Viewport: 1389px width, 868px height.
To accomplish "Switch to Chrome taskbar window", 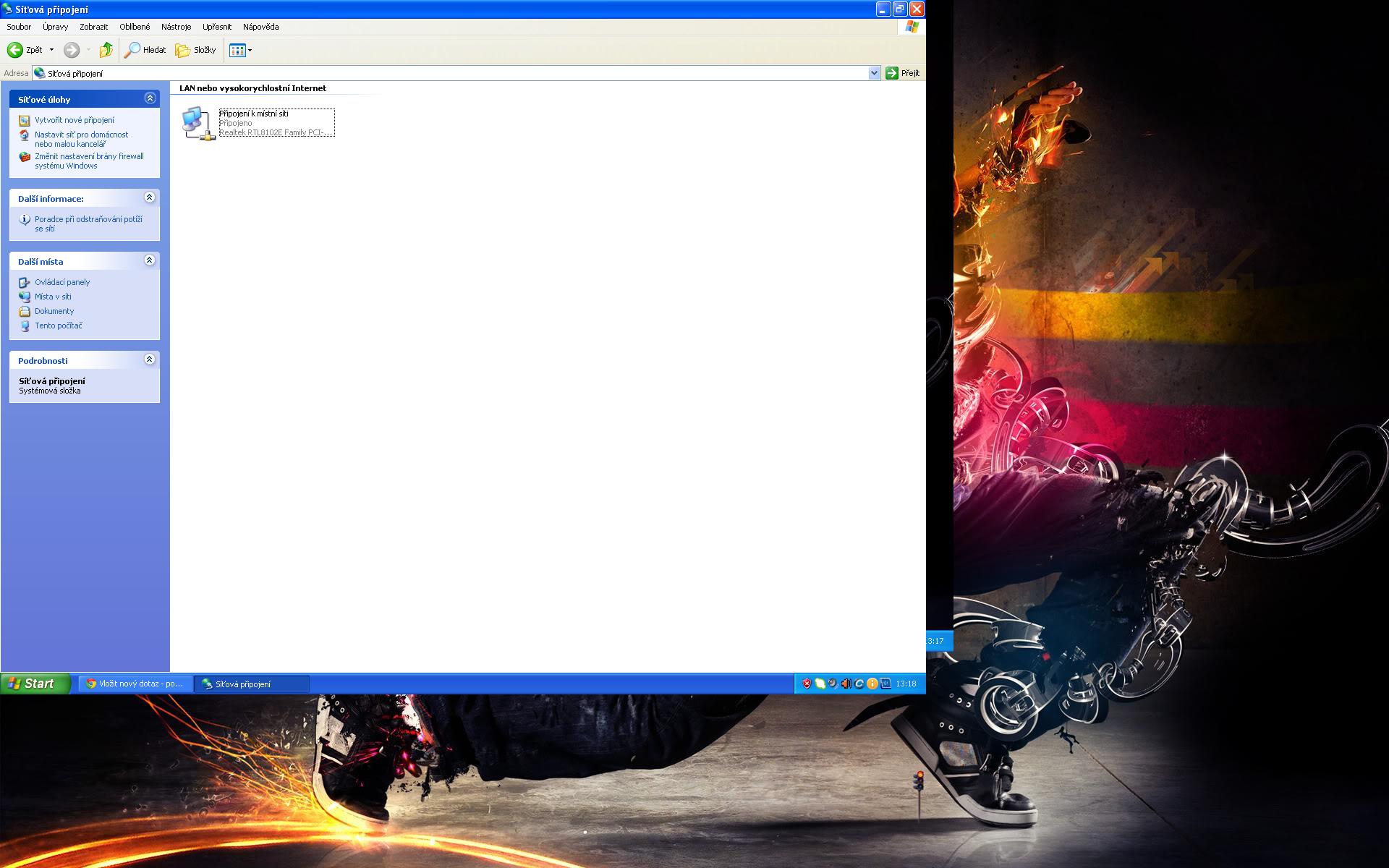I will 135,684.
